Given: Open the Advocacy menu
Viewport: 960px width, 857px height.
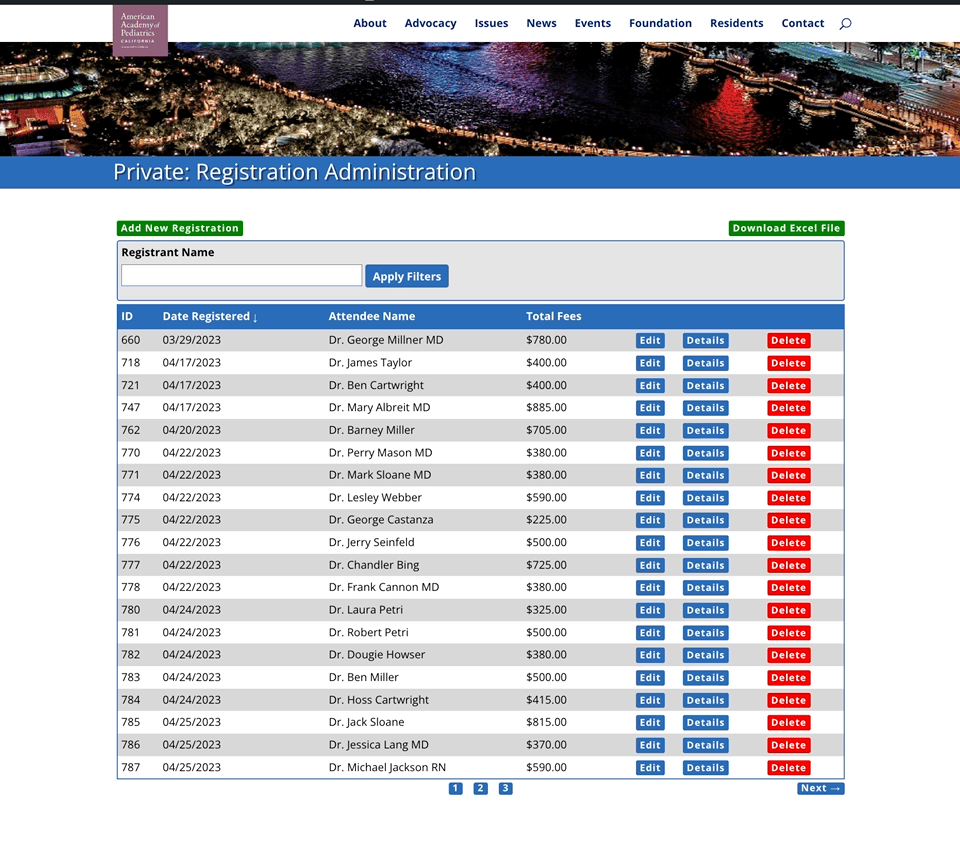Looking at the screenshot, I should coord(430,23).
